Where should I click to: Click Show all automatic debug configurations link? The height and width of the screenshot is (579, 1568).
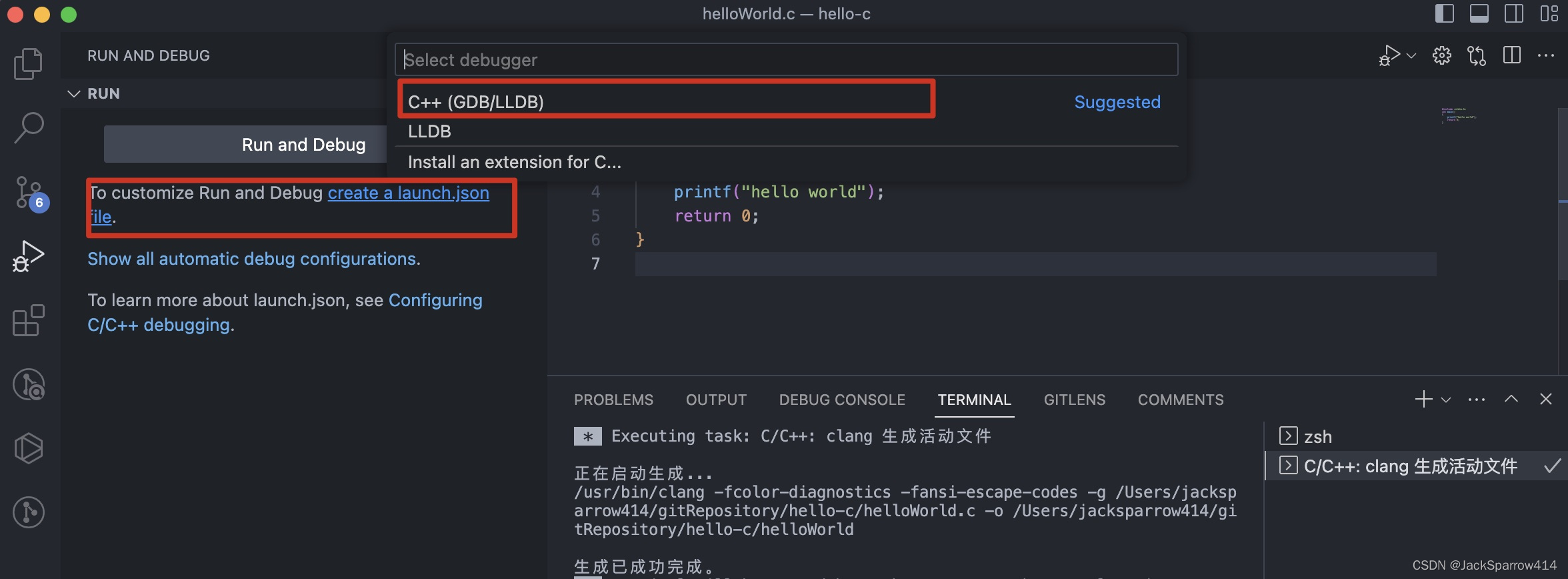click(x=253, y=259)
